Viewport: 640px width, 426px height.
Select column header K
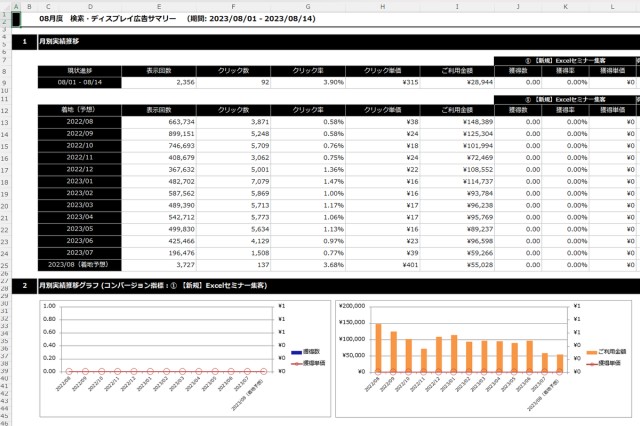tap(565, 7)
